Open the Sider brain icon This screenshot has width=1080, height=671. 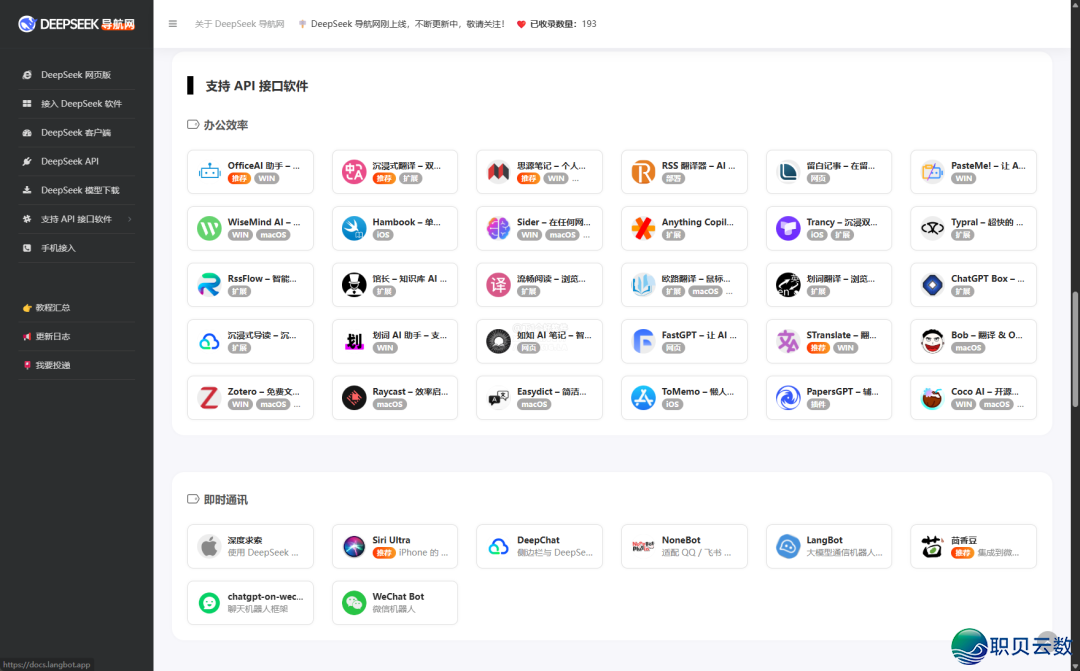tap(499, 228)
